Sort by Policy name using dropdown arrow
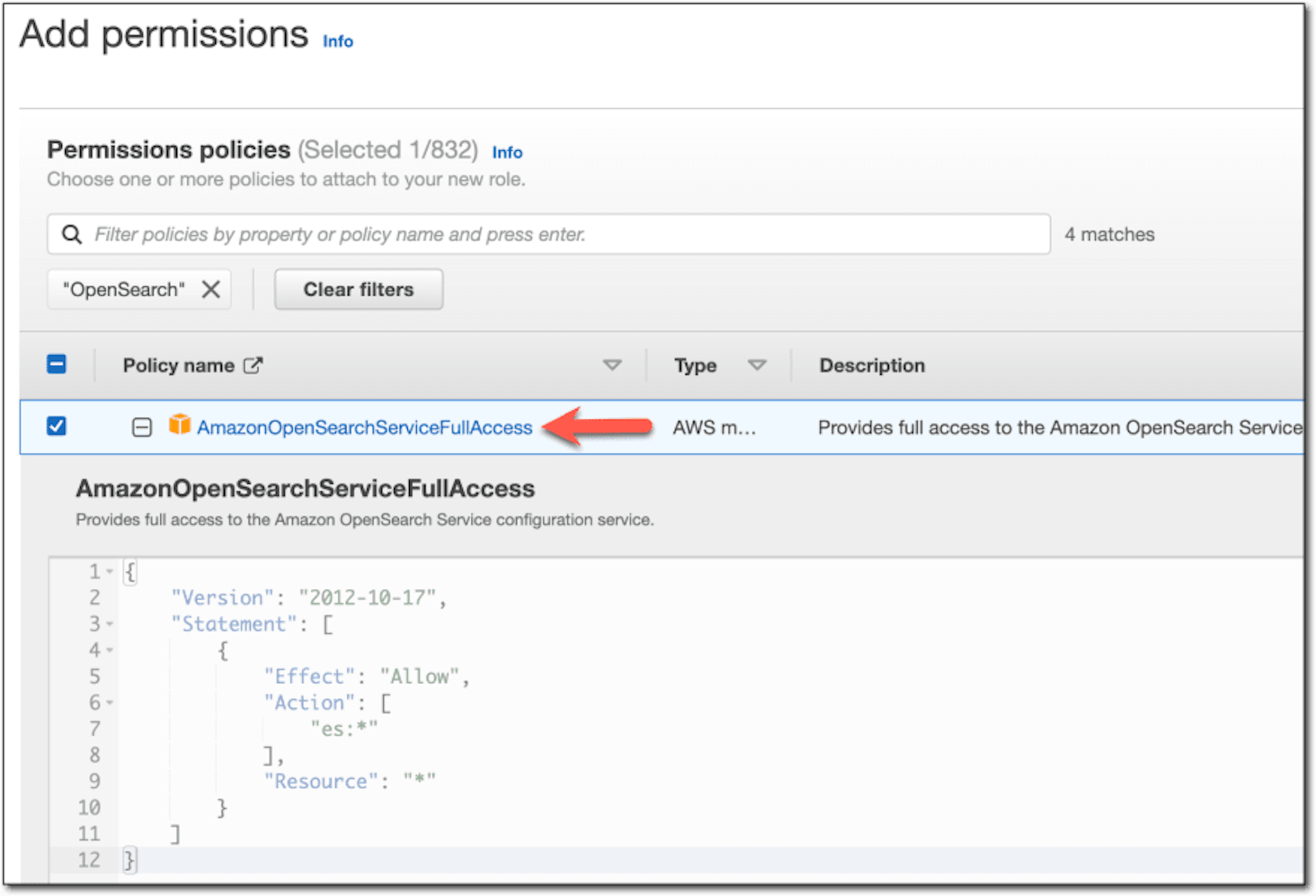 pyautogui.click(x=612, y=365)
